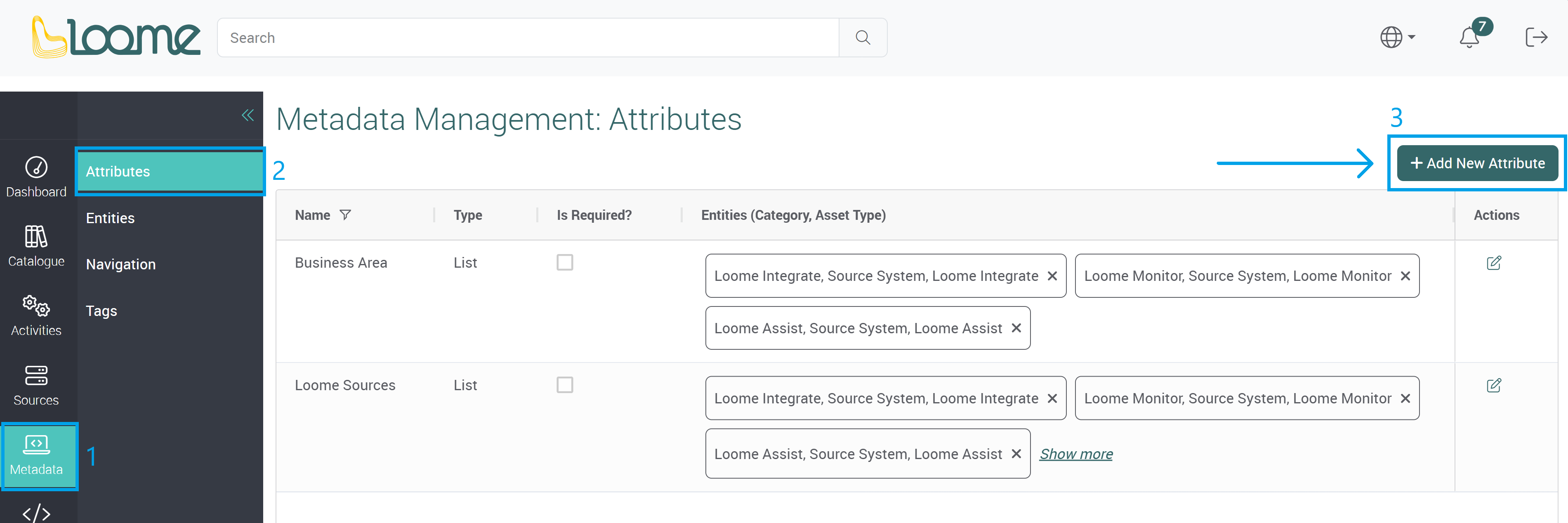Click into the Search field
Image resolution: width=1568 pixels, height=523 pixels.
click(528, 38)
